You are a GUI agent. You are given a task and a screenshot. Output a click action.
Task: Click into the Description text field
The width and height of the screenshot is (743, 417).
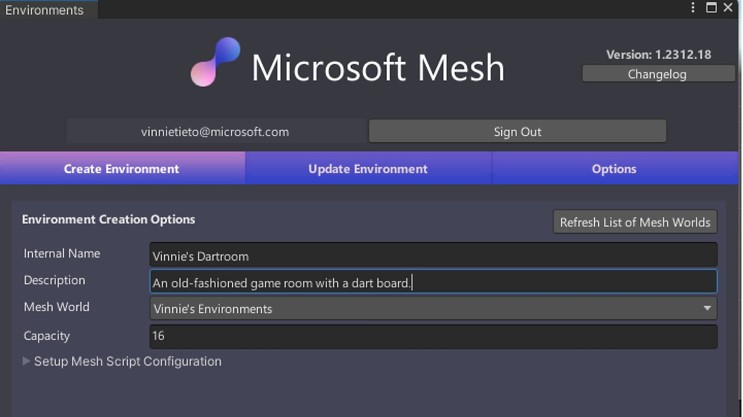(433, 282)
